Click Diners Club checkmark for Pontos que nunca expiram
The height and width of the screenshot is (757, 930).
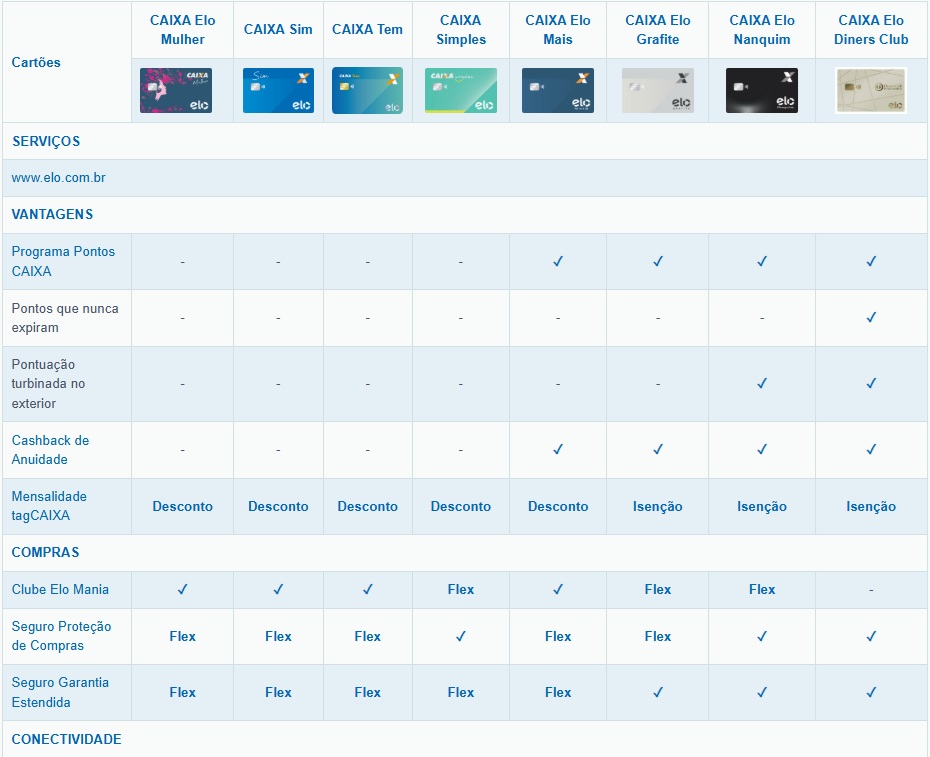pyautogui.click(x=871, y=318)
